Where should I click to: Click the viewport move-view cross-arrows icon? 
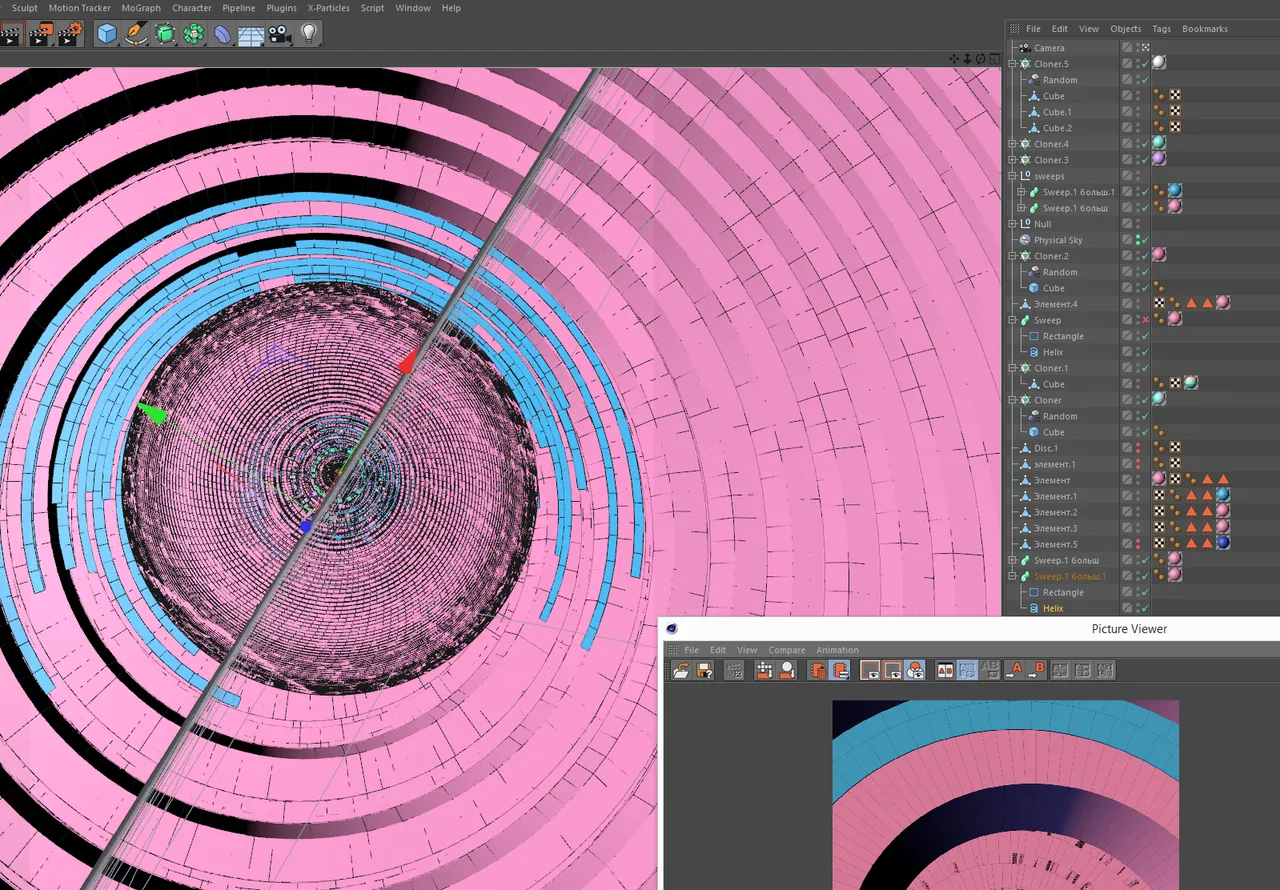click(955, 58)
